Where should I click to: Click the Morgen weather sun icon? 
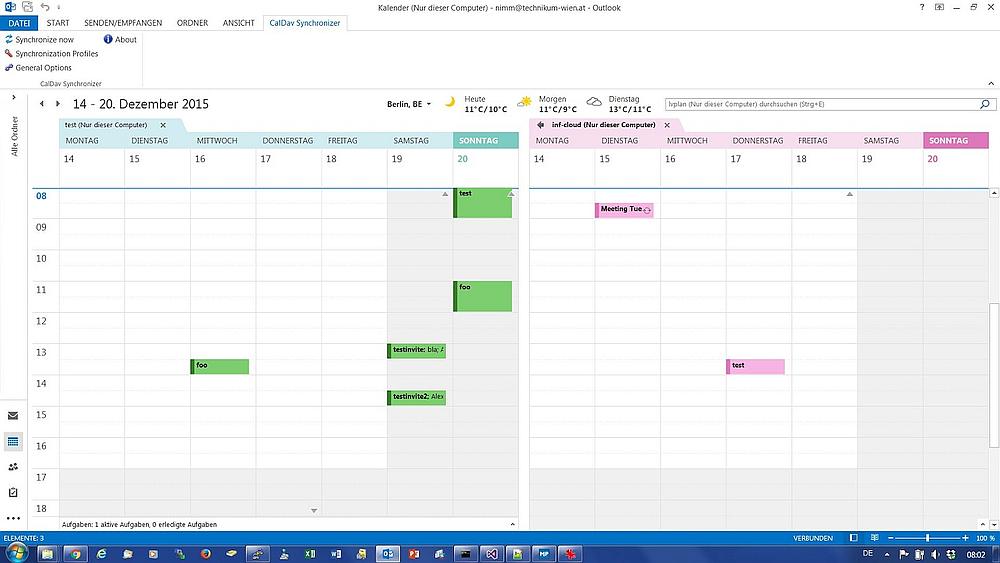coord(524,101)
